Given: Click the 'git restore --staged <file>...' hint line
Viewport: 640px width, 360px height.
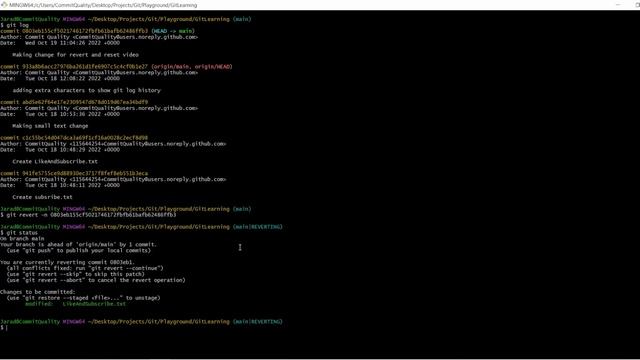Looking at the screenshot, I should pyautogui.click(x=83, y=298).
